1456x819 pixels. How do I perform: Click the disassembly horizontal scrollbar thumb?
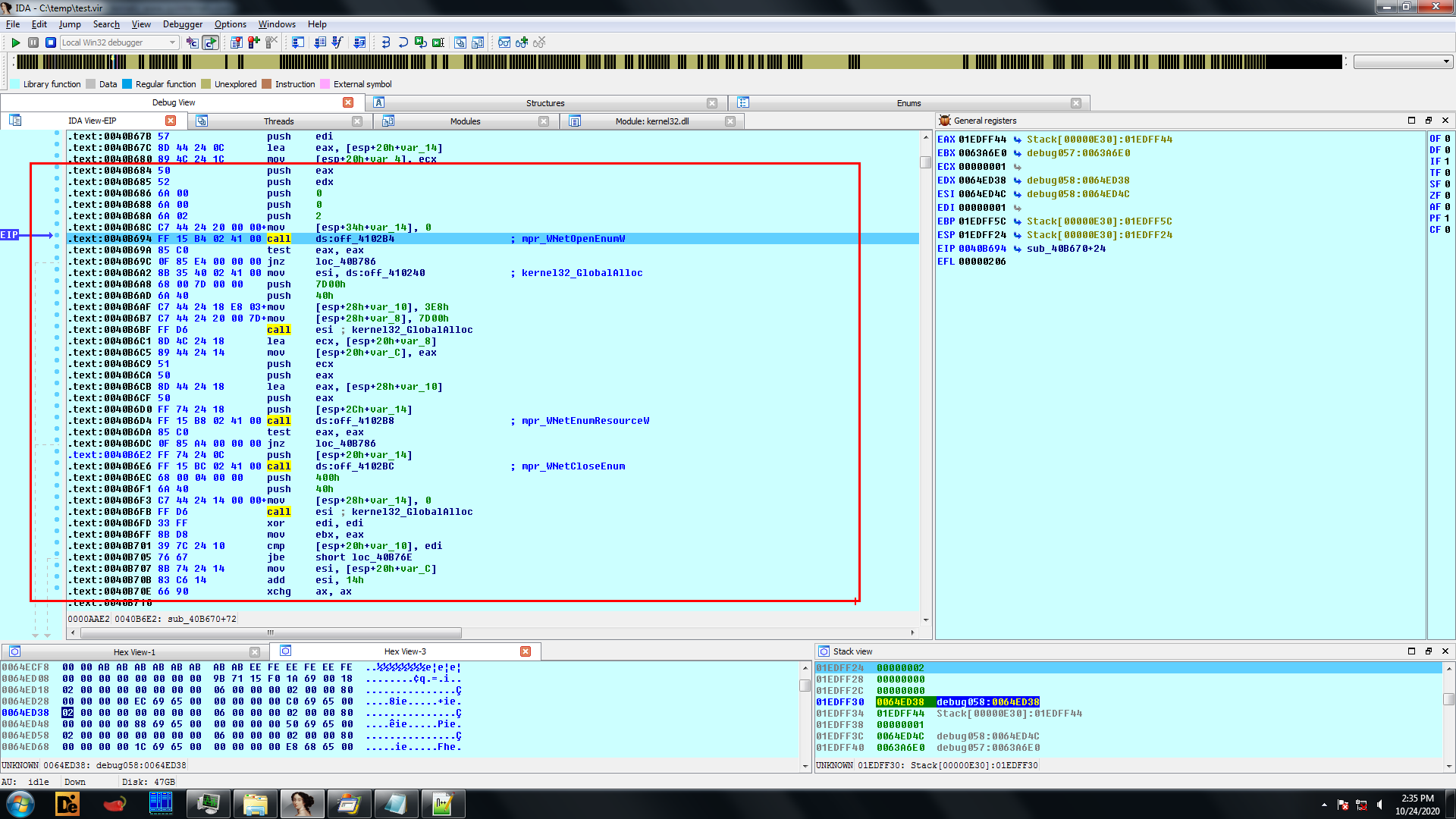271,632
